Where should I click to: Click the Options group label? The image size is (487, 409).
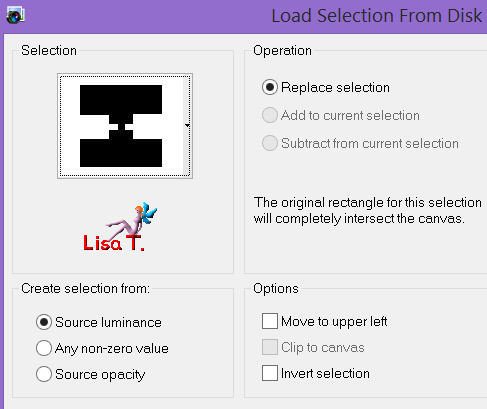[276, 289]
